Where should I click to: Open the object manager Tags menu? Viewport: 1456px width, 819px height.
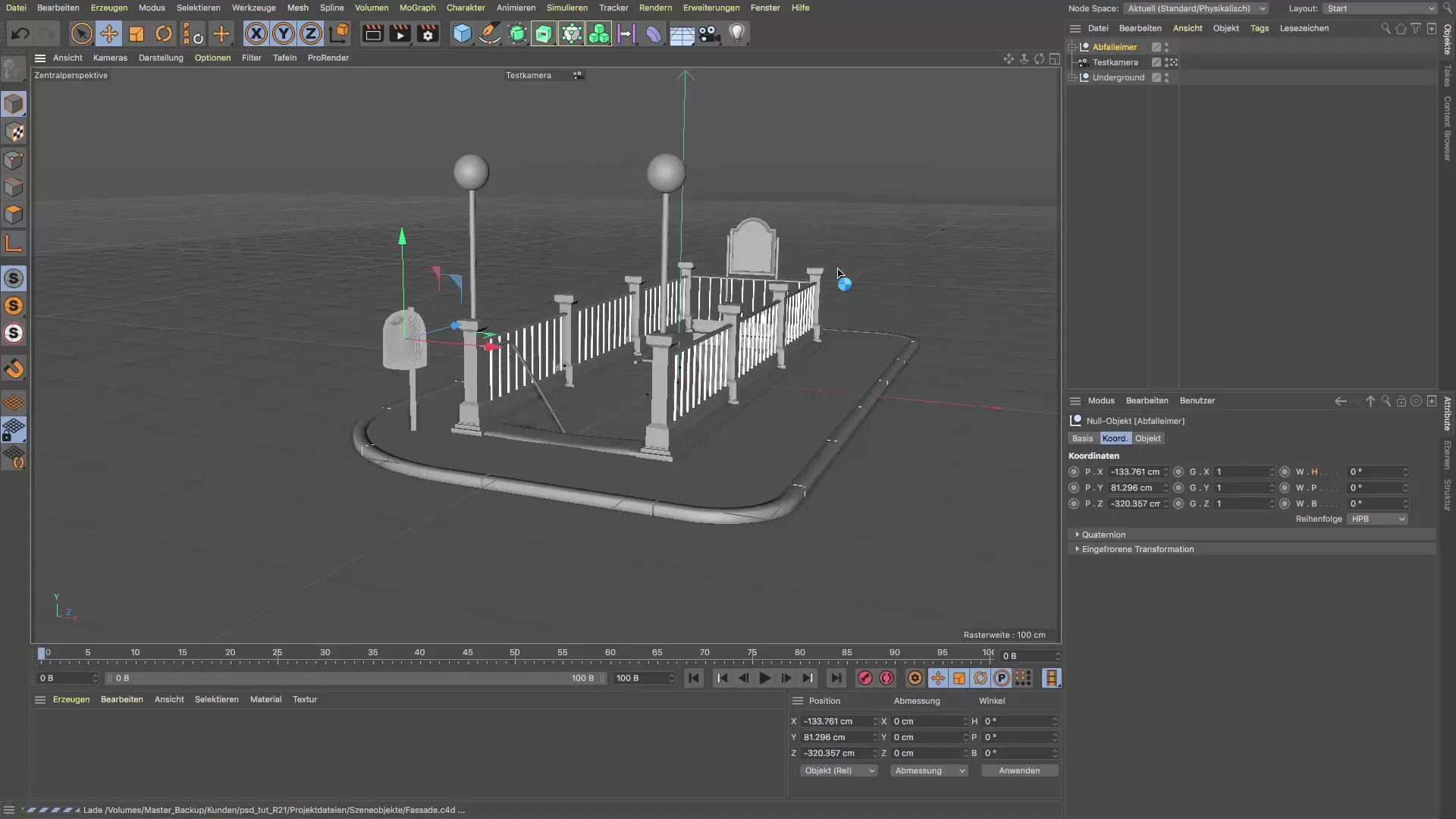pyautogui.click(x=1259, y=28)
